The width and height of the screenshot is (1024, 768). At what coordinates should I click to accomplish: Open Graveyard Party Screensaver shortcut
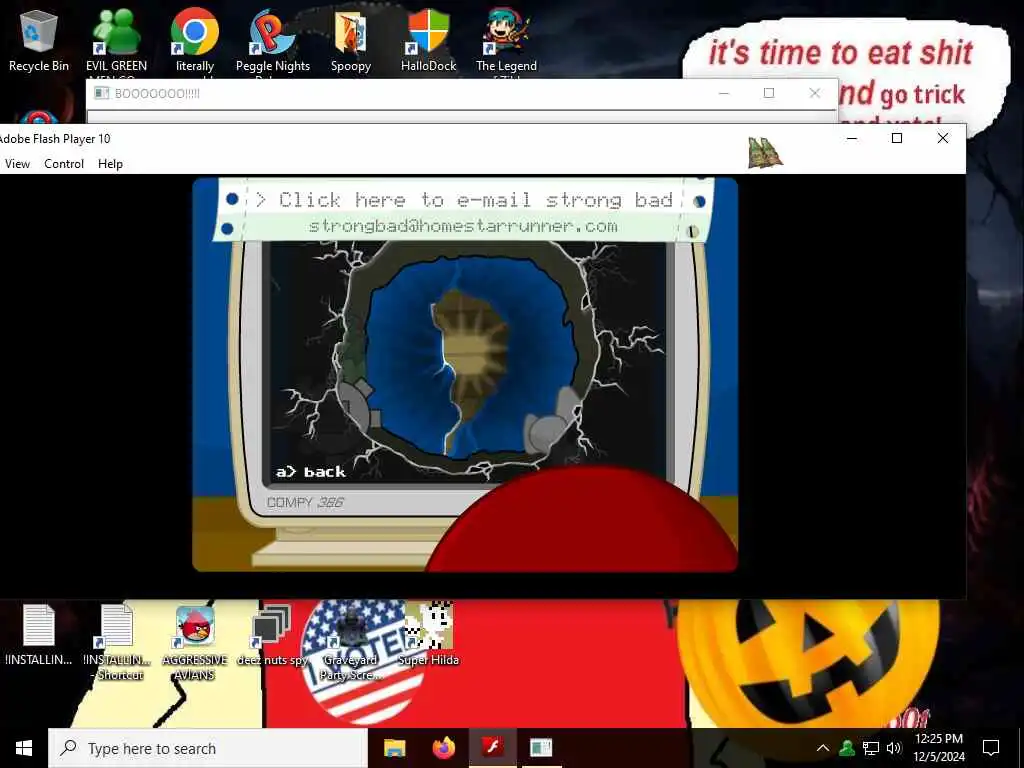(x=351, y=641)
